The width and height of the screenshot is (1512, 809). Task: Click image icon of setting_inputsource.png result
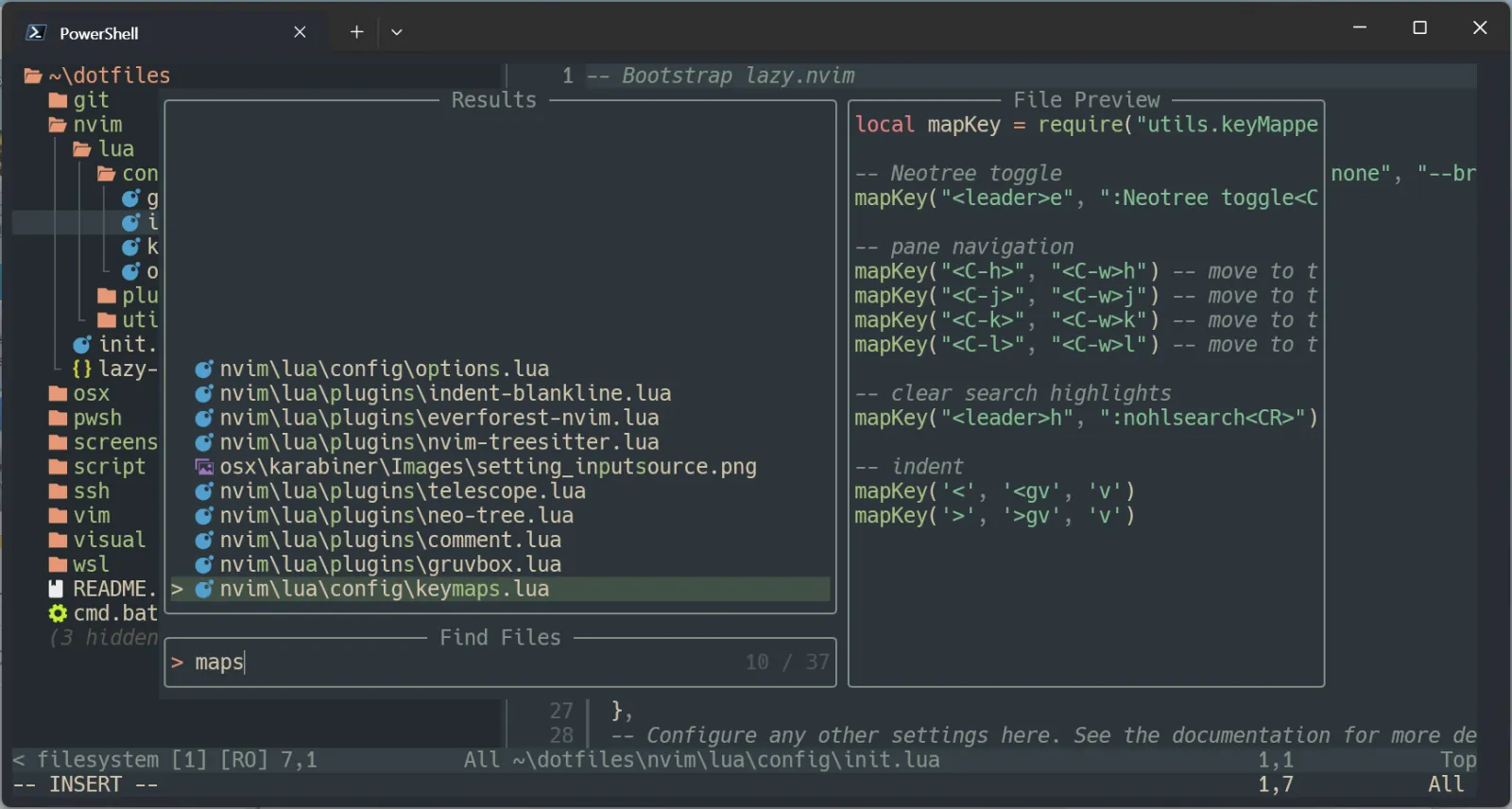pos(203,468)
